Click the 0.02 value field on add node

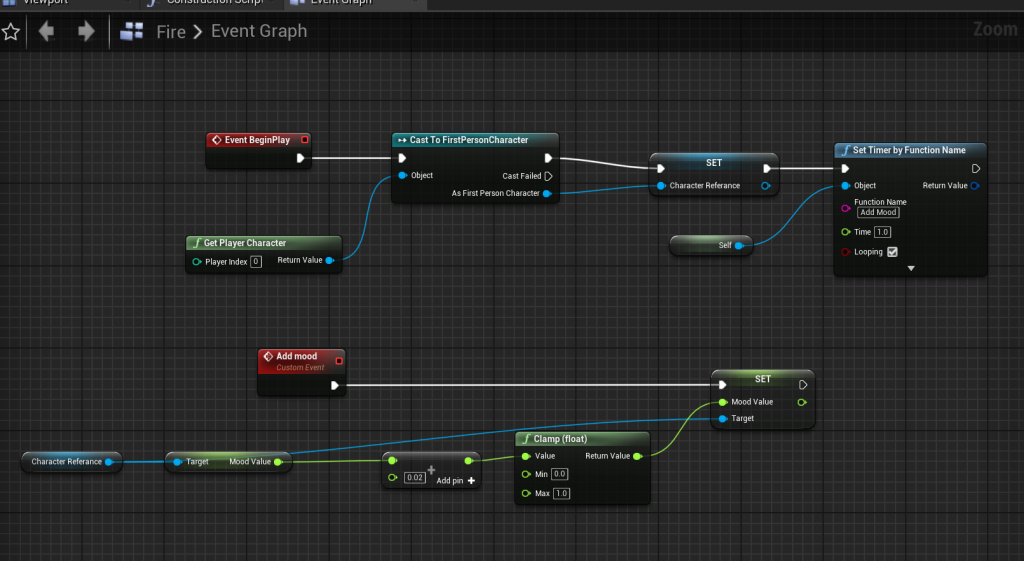click(415, 477)
